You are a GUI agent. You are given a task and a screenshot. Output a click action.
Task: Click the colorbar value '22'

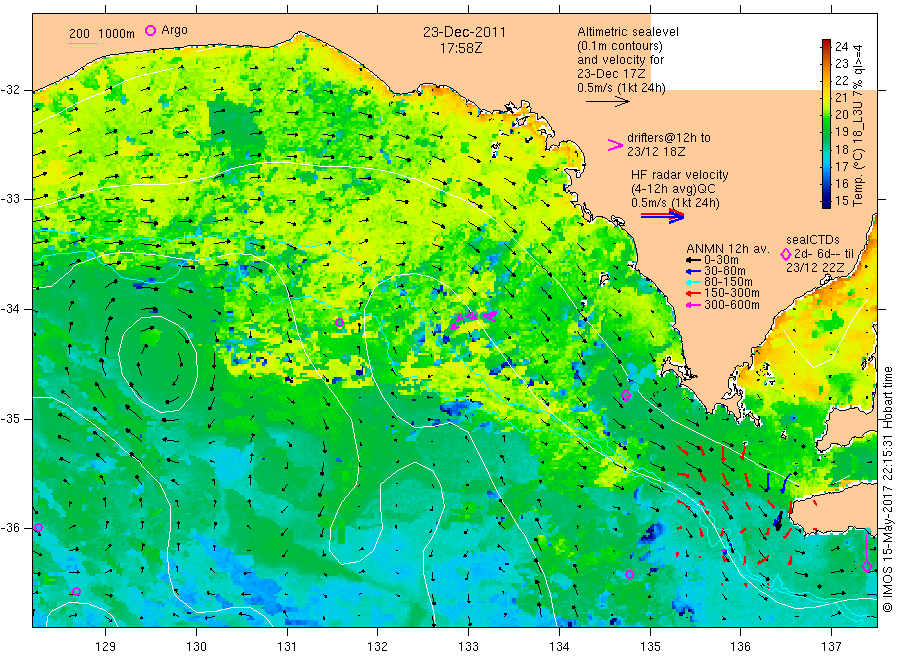841,80
